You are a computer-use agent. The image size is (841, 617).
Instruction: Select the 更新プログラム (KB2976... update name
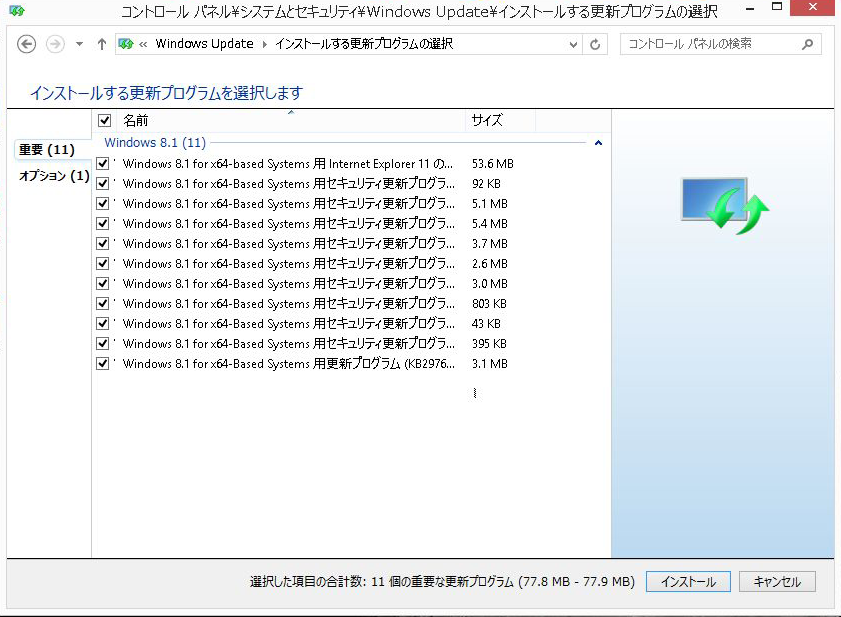pos(289,364)
